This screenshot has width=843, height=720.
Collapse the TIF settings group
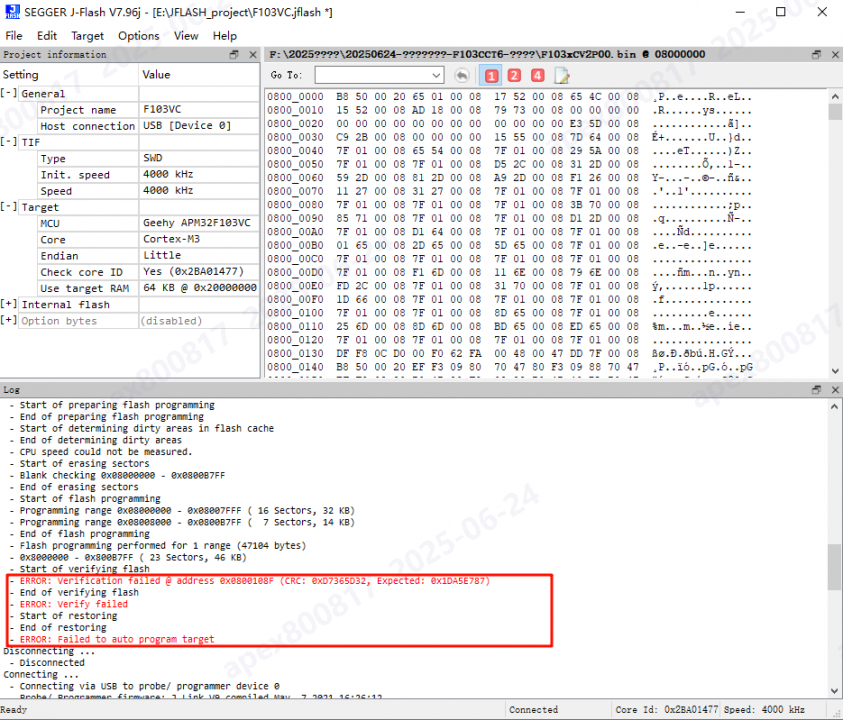pos(9,142)
